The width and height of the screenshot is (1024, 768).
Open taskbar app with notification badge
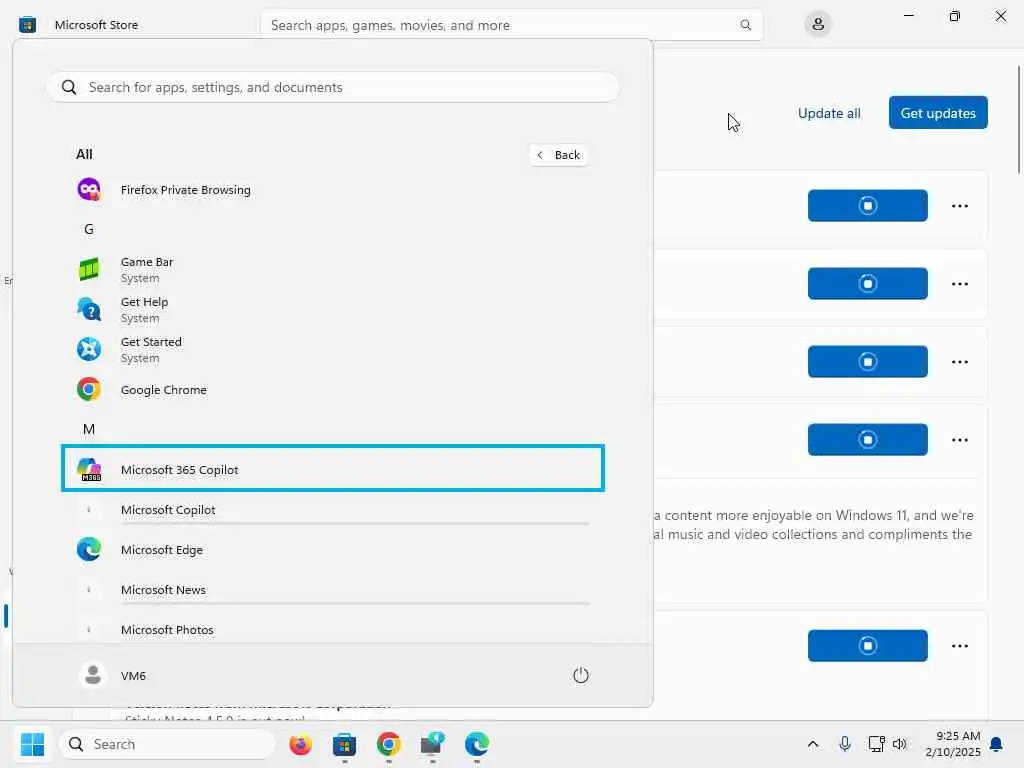click(432, 744)
